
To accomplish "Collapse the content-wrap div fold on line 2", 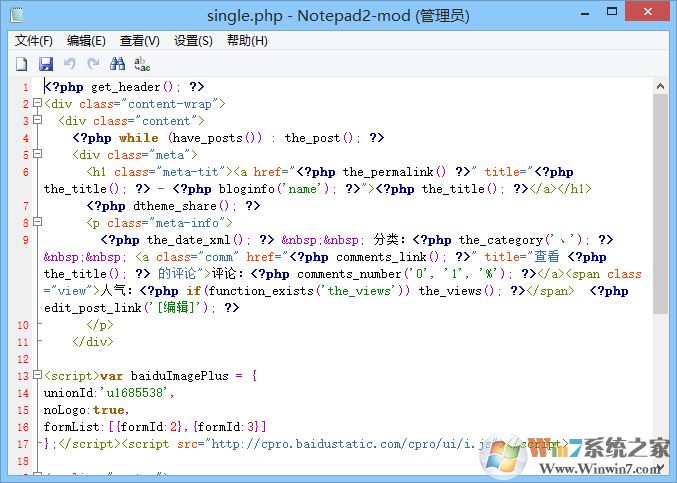I will [37, 104].
